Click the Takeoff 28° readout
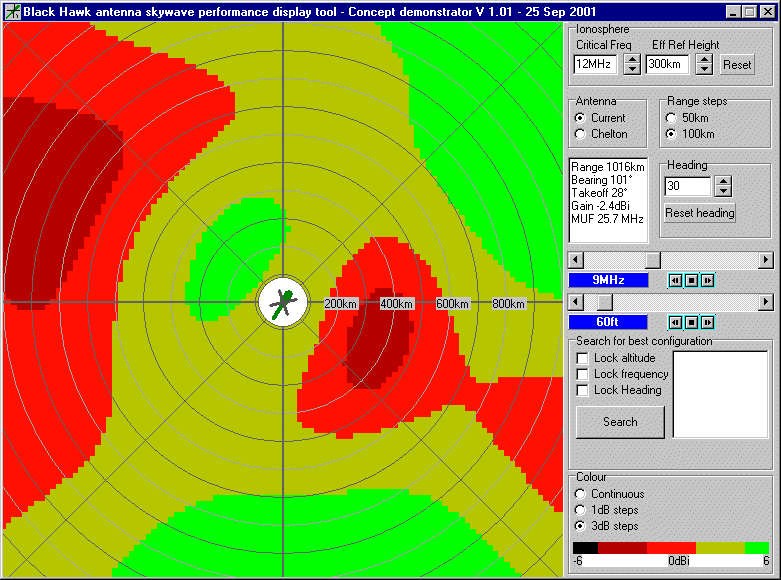 tap(599, 193)
